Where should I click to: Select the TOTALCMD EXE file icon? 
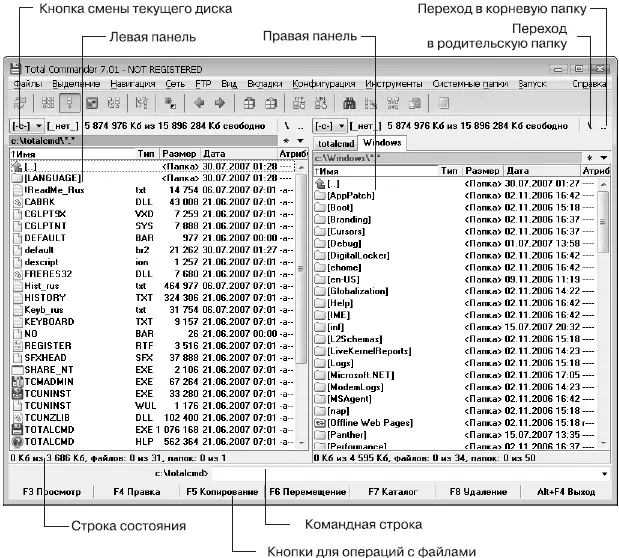(17, 430)
